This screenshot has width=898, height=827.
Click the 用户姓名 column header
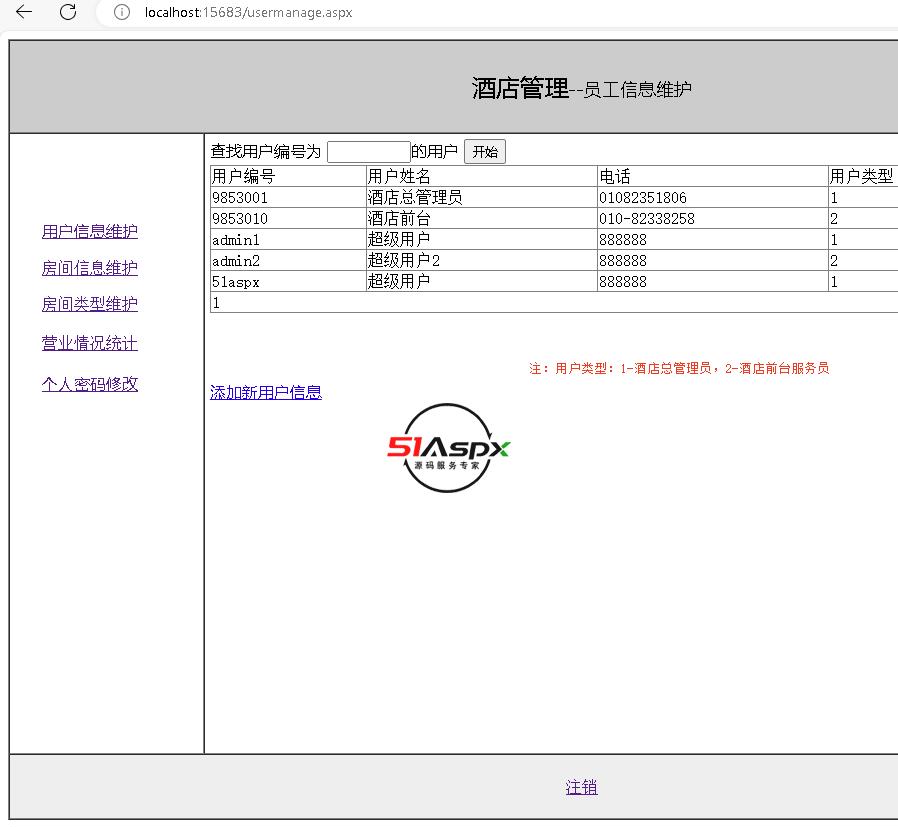(399, 177)
